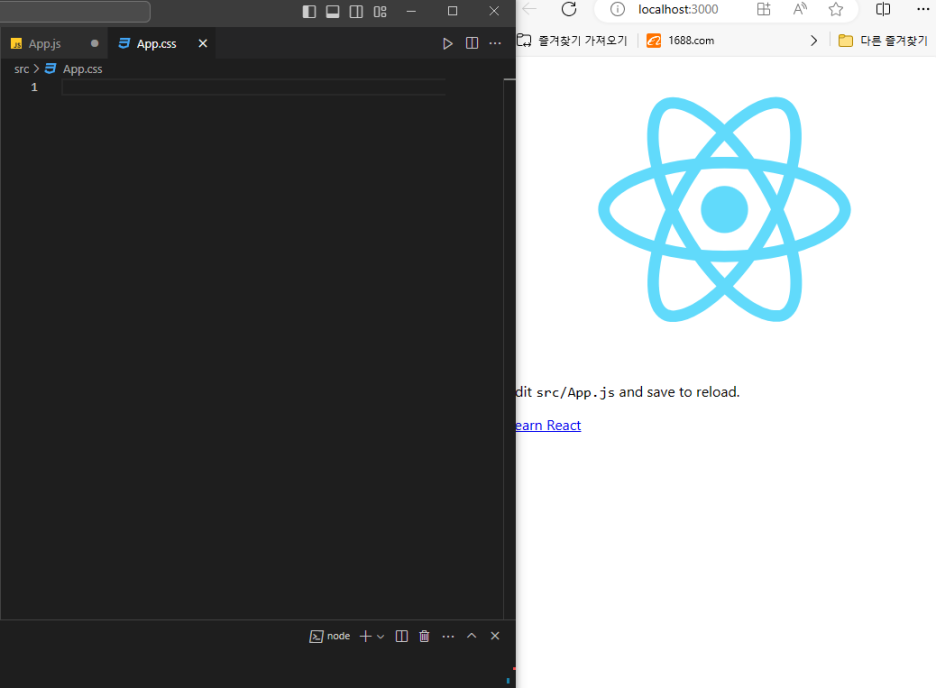Run code with the play icon

point(448,44)
